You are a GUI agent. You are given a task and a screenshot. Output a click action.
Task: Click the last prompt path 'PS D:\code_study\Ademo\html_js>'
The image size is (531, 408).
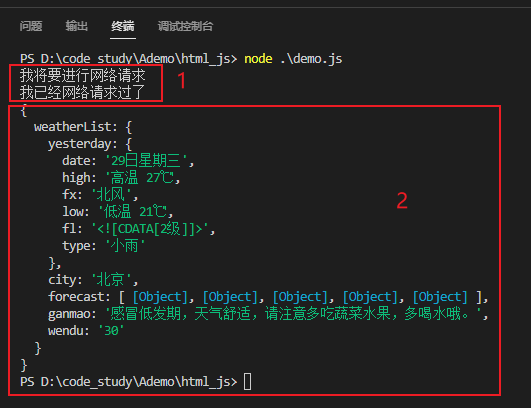click(128, 382)
